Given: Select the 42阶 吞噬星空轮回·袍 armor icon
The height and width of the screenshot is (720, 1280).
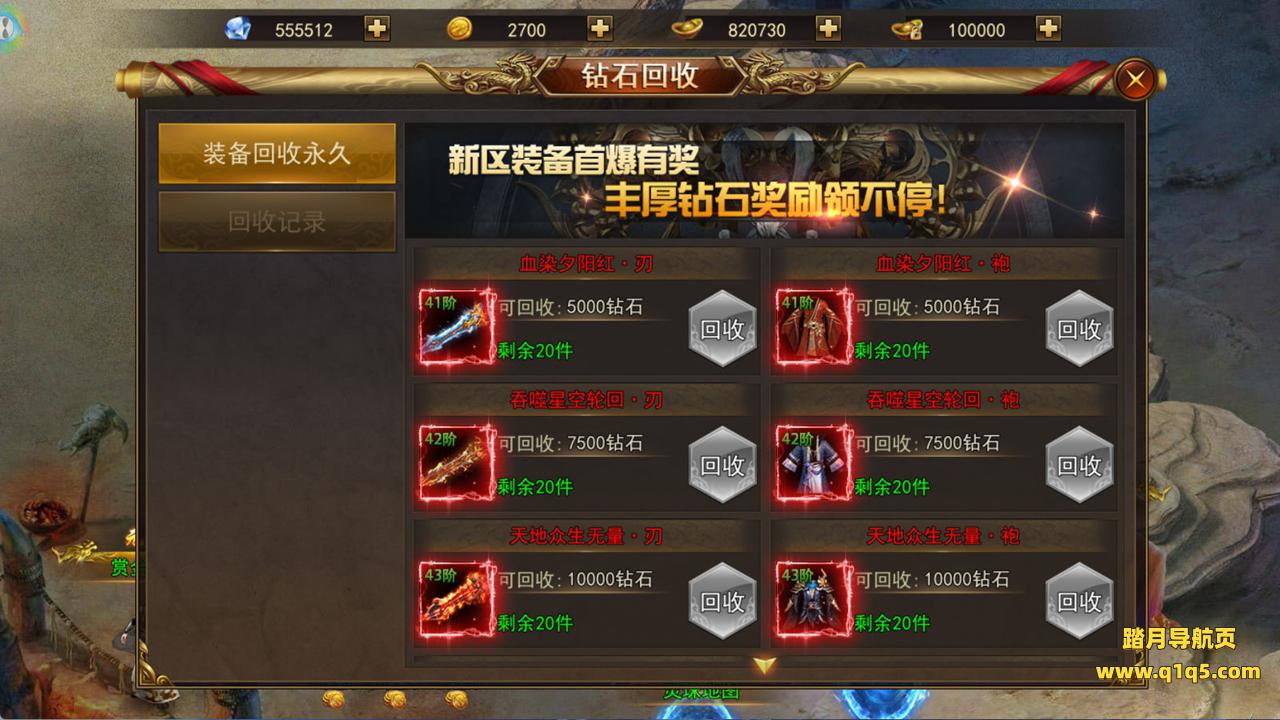Looking at the screenshot, I should [x=814, y=464].
